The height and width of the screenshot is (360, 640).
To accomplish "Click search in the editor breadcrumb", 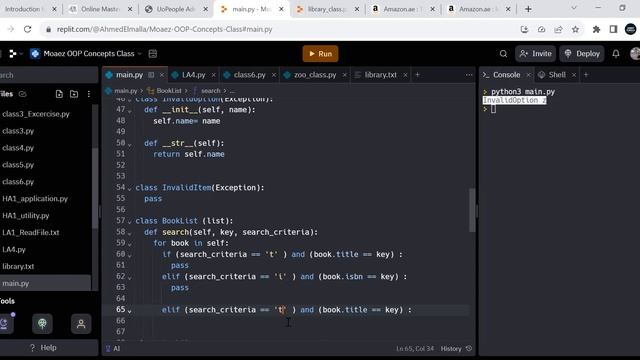I will [210, 91].
